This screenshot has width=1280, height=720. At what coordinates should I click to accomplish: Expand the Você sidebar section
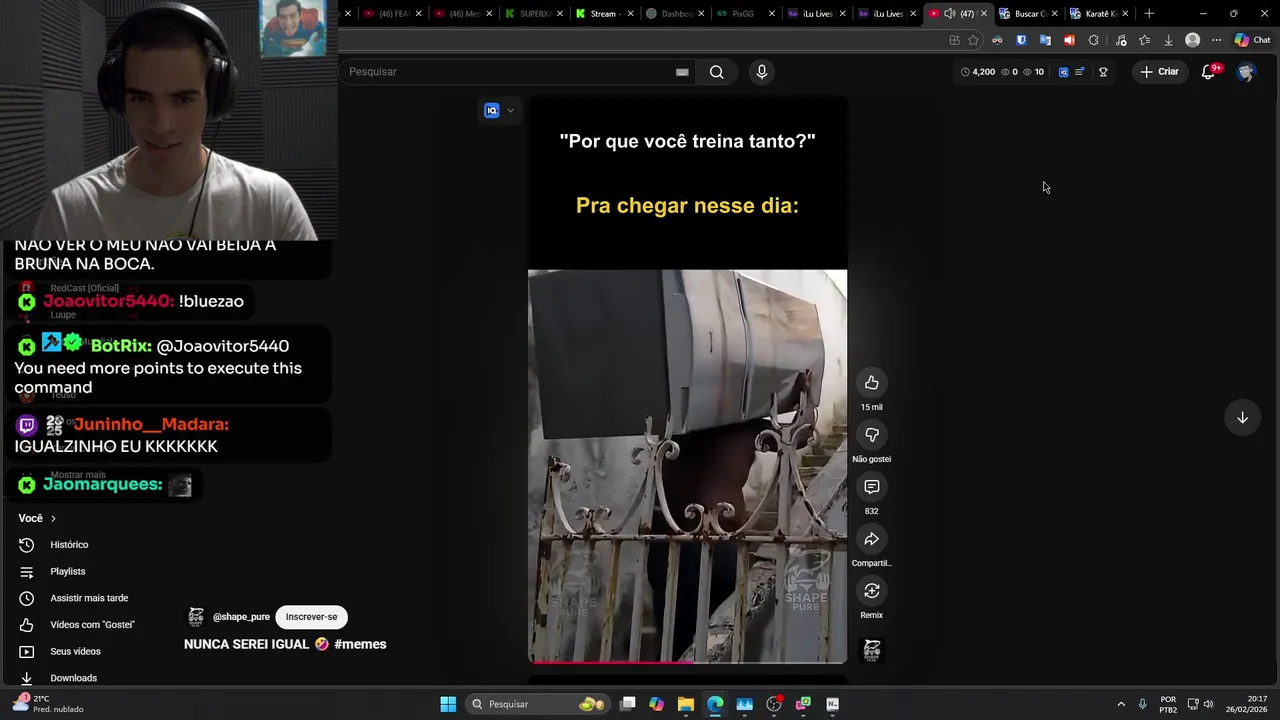pos(37,518)
